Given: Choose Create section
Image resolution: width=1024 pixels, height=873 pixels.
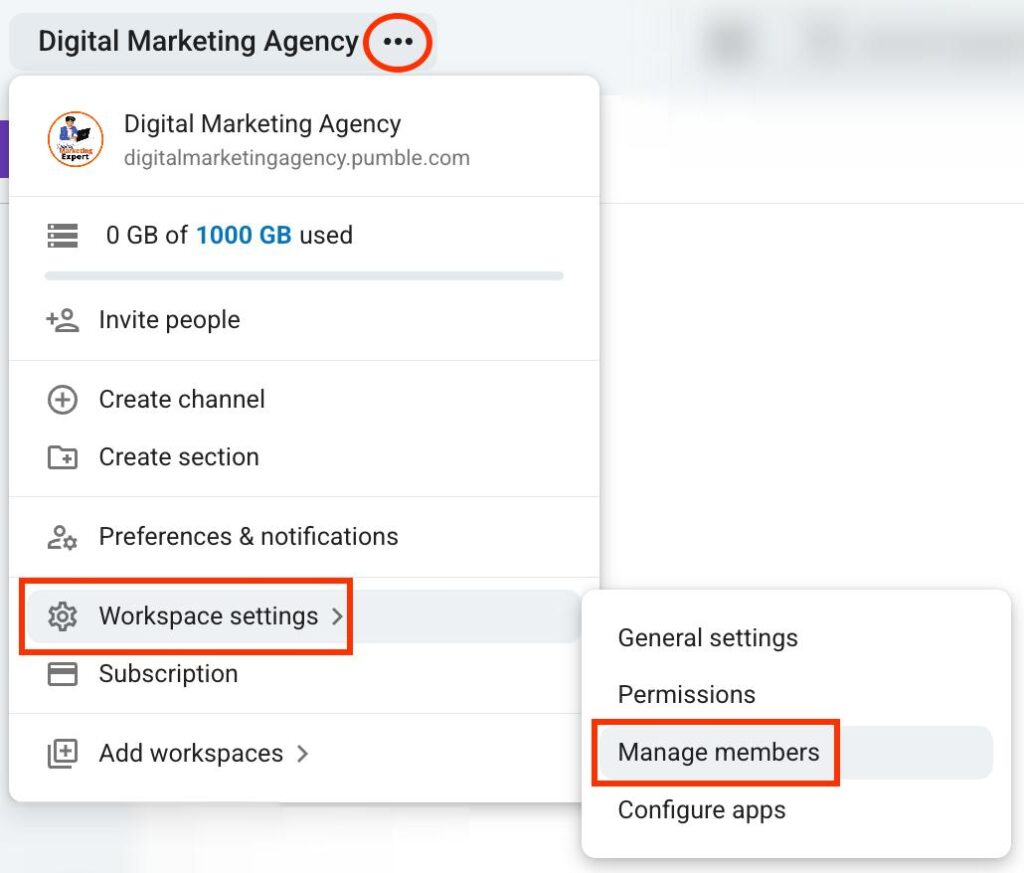Looking at the screenshot, I should tap(304, 457).
